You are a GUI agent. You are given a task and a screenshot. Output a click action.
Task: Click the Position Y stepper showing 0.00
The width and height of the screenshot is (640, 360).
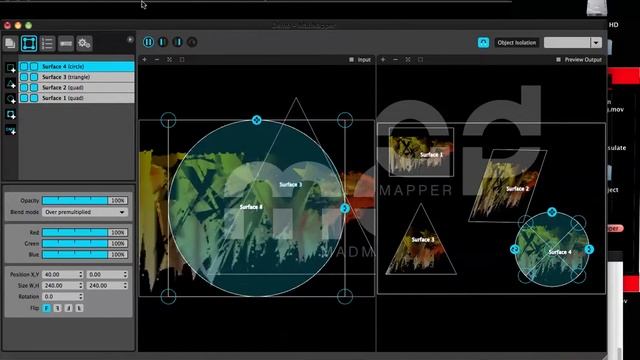(107, 274)
